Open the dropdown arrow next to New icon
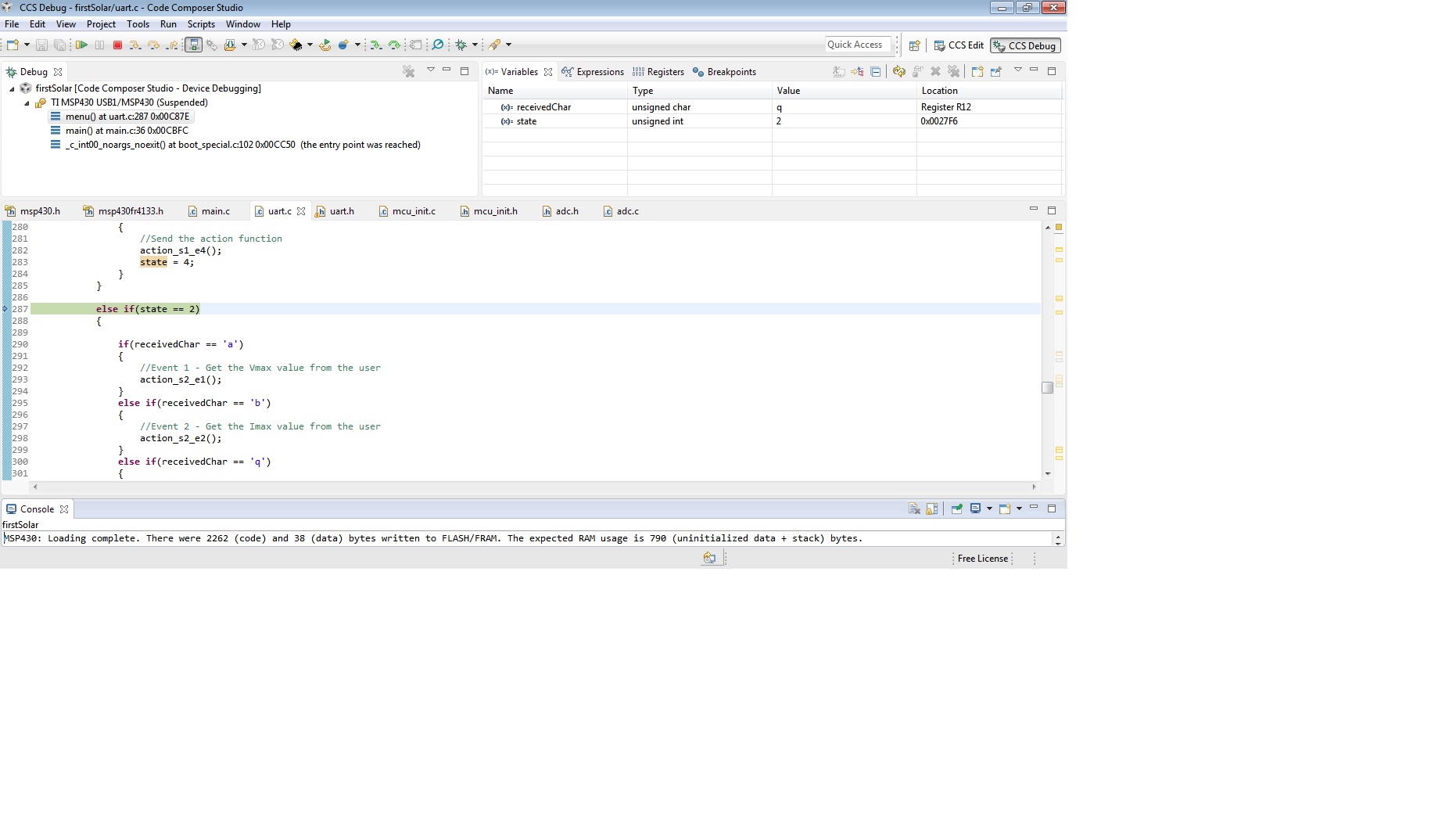Viewport: 1456px width, 823px height. point(27,45)
